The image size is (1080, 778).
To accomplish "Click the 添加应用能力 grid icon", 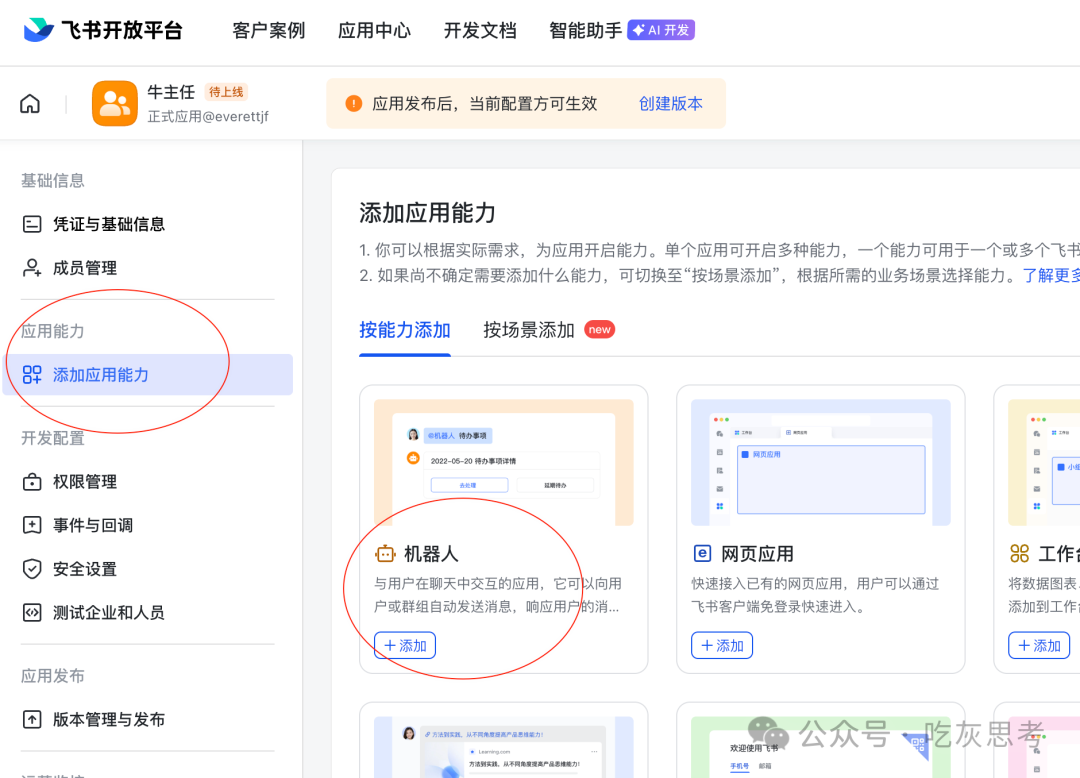I will click(32, 375).
